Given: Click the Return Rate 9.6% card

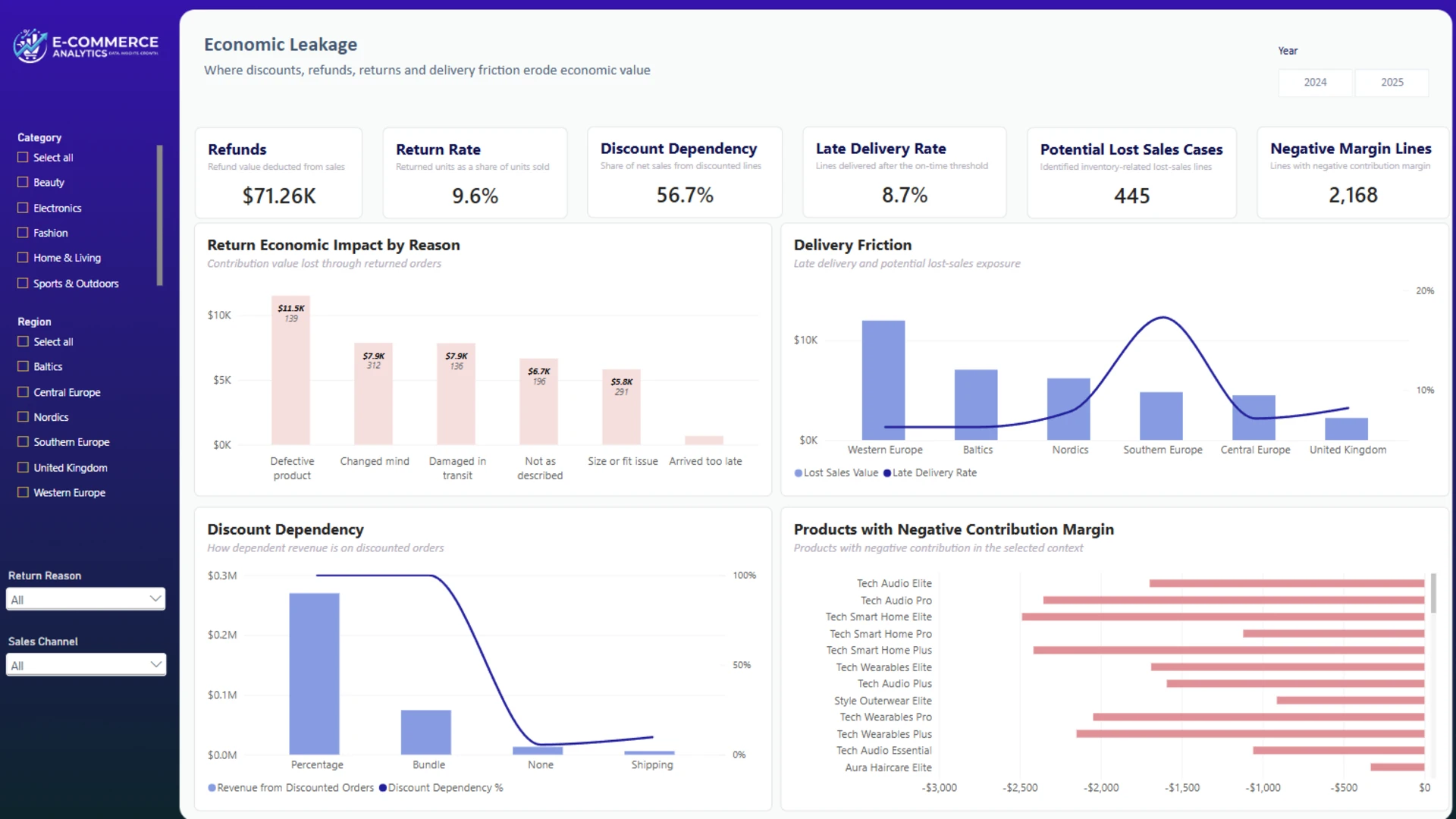Looking at the screenshot, I should pos(475,173).
